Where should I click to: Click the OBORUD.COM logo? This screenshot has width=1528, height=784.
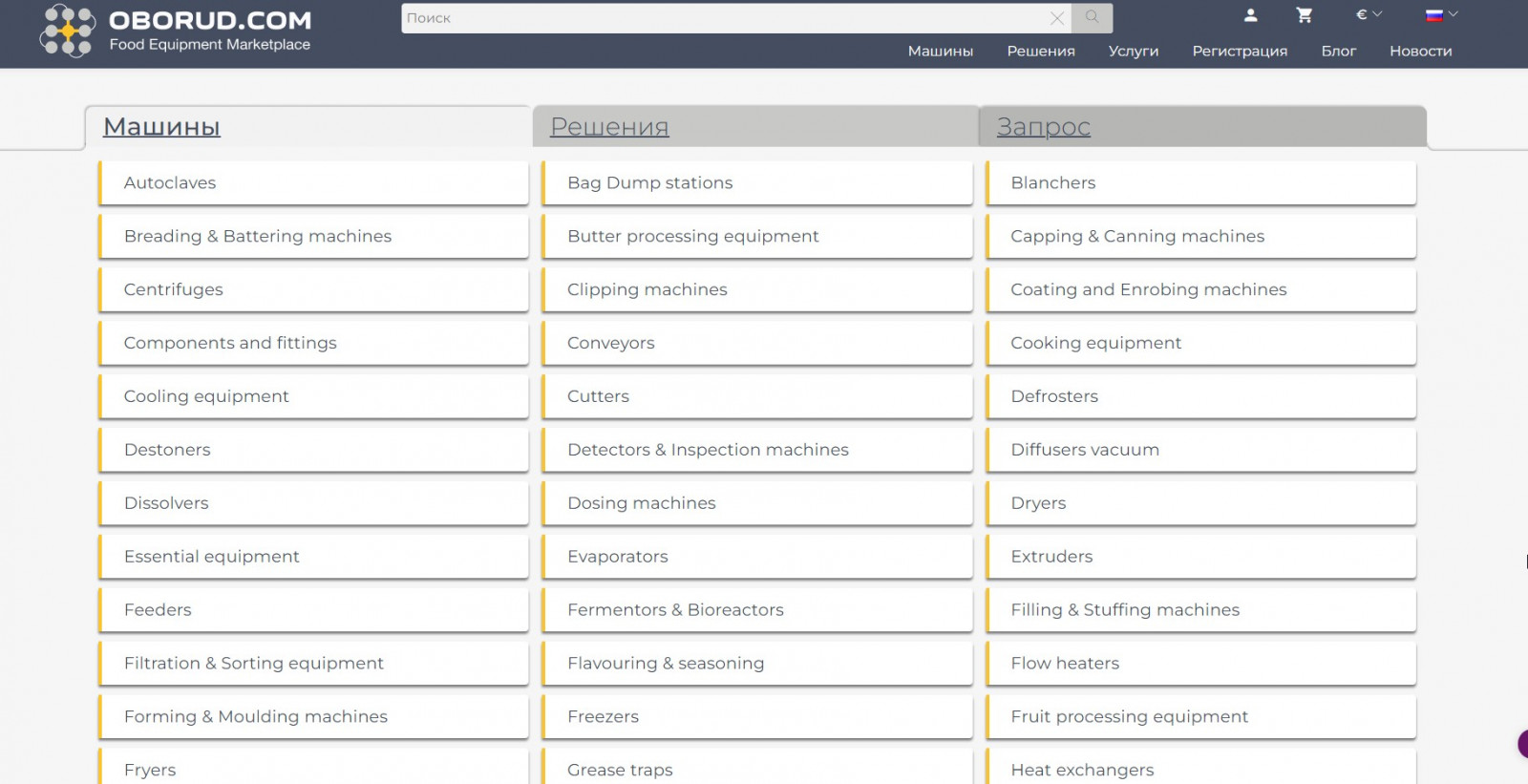click(x=176, y=31)
